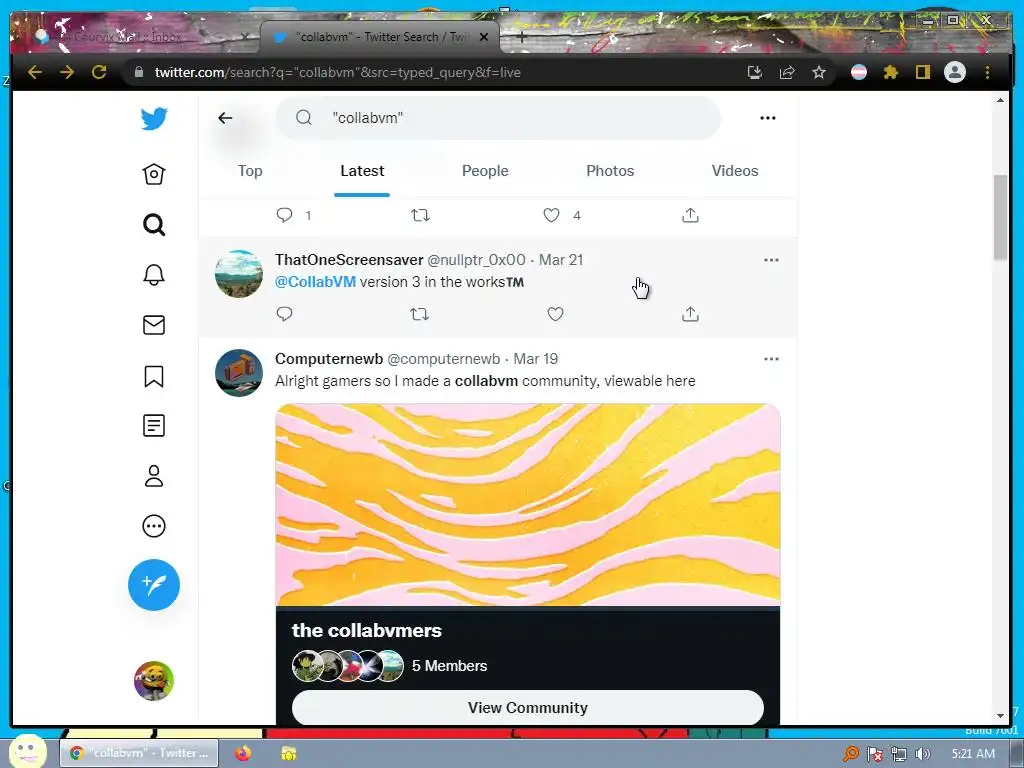
Task: Open Profile person icon in sidebar
Action: 154,476
